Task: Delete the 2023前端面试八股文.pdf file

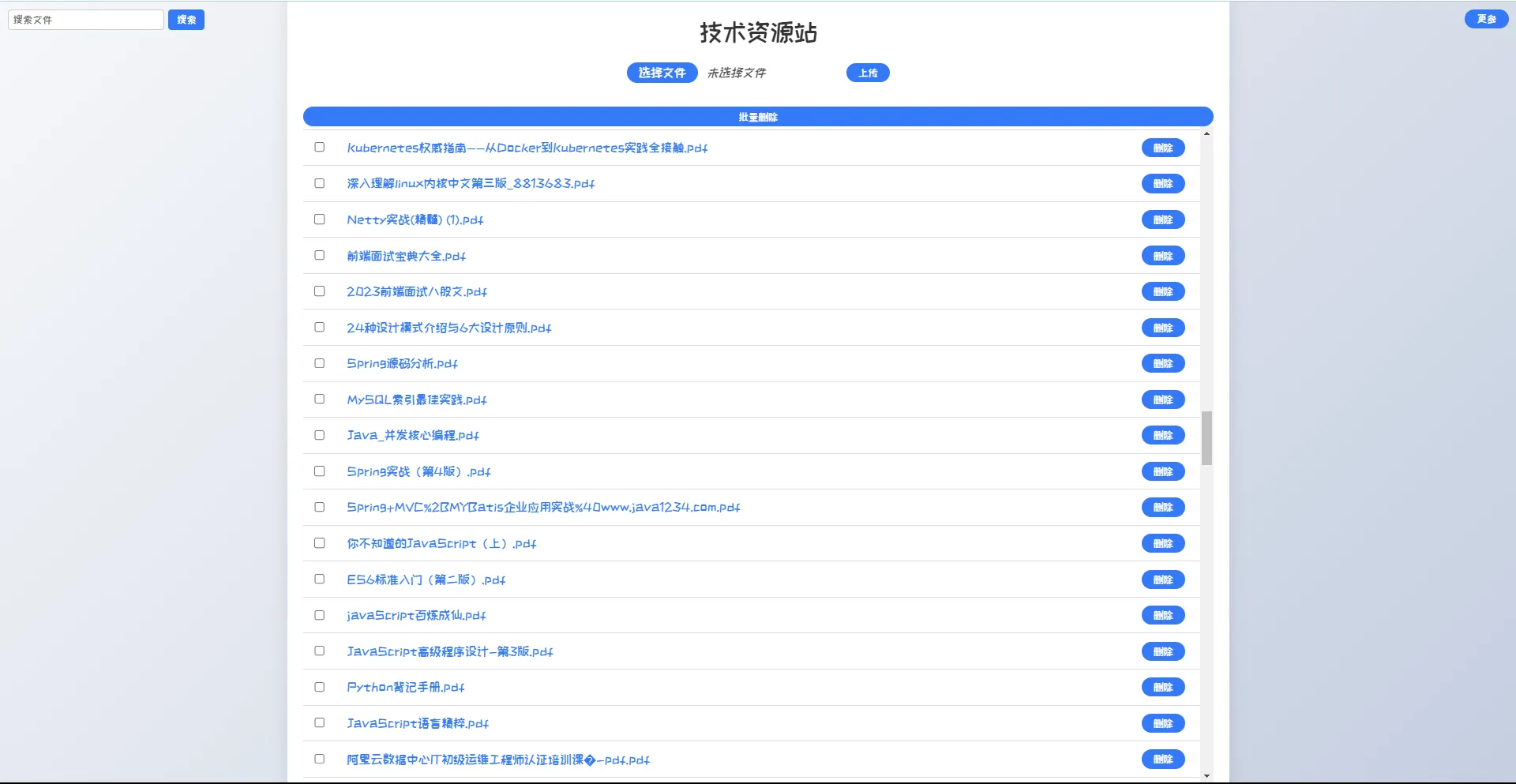Action: click(1162, 291)
